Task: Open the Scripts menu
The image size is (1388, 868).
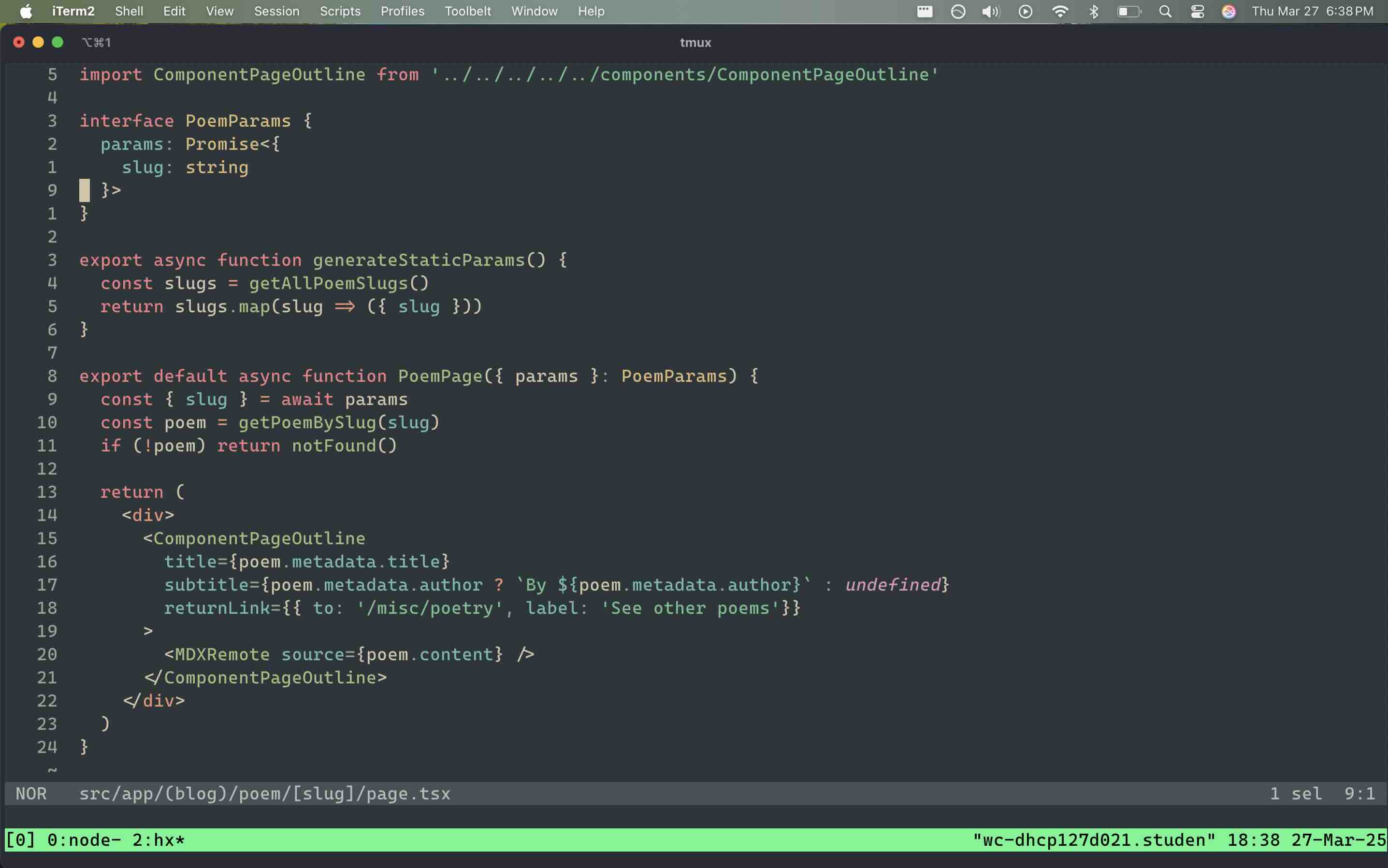Action: (340, 12)
